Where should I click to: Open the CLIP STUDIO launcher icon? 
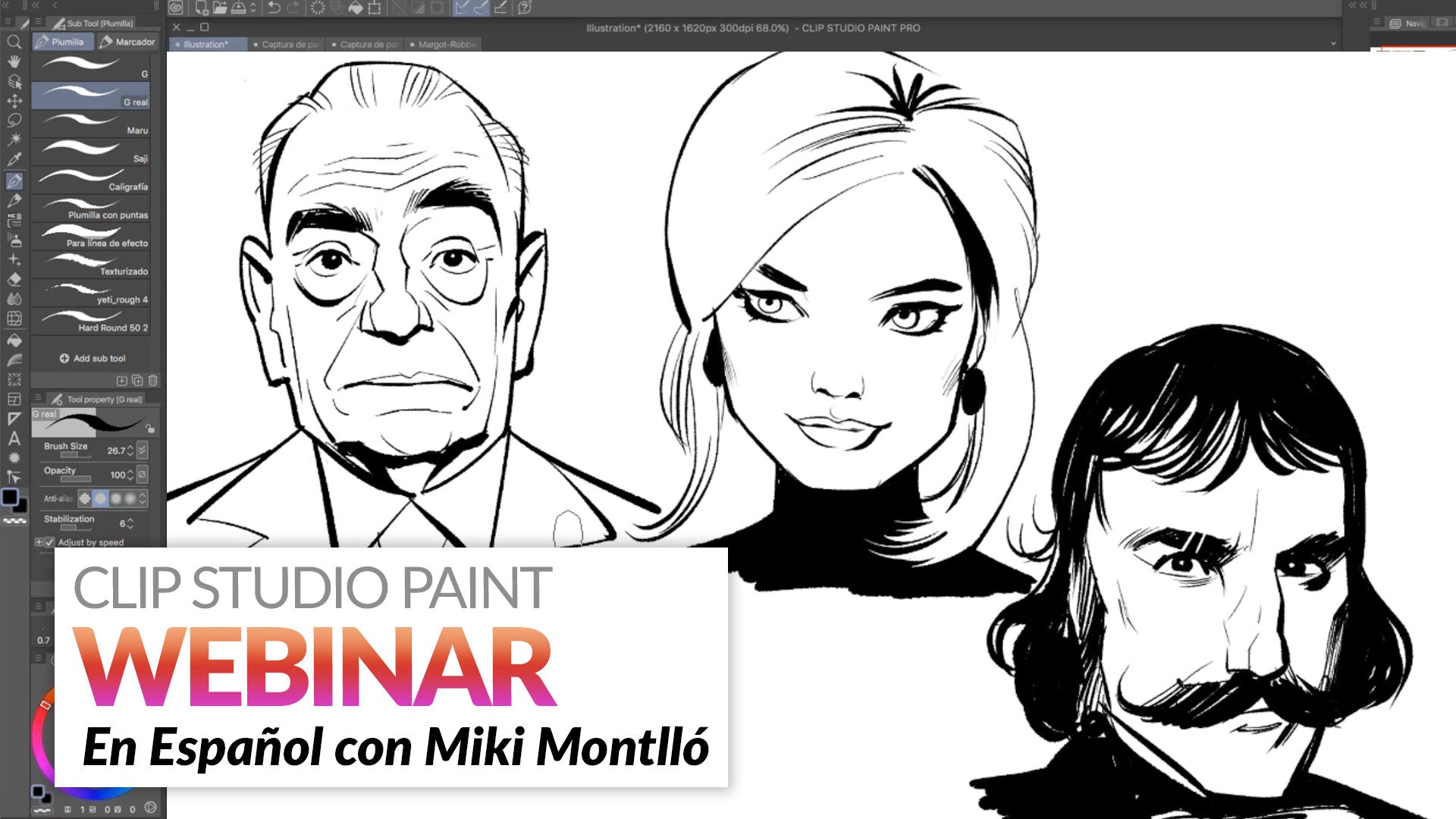176,8
